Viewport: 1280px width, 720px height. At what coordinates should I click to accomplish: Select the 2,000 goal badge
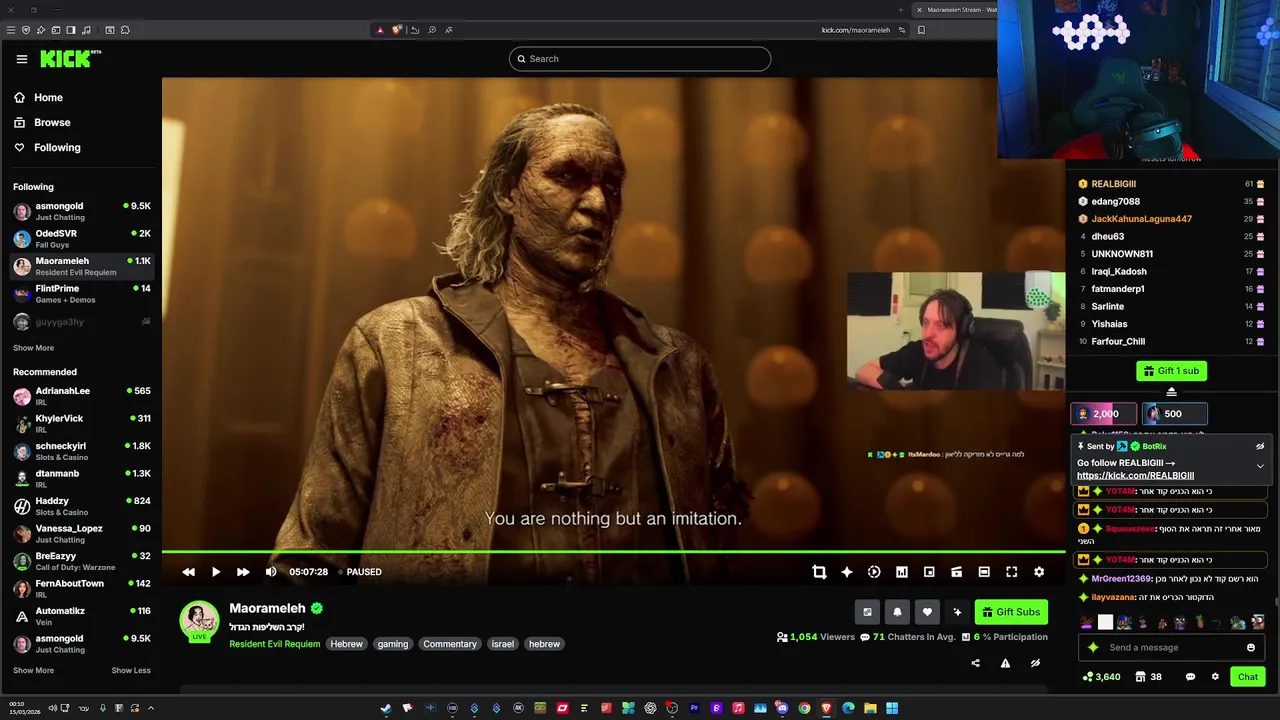pos(1104,414)
